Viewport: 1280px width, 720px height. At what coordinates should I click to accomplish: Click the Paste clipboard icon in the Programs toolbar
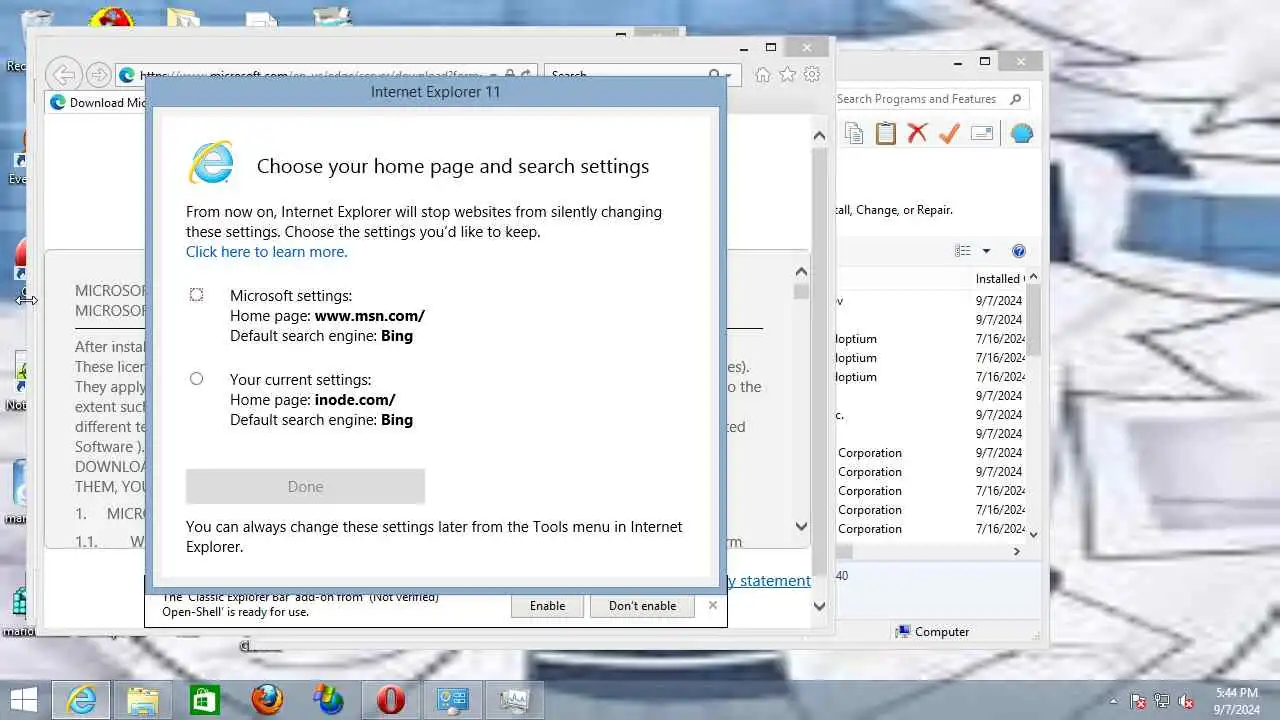click(886, 133)
